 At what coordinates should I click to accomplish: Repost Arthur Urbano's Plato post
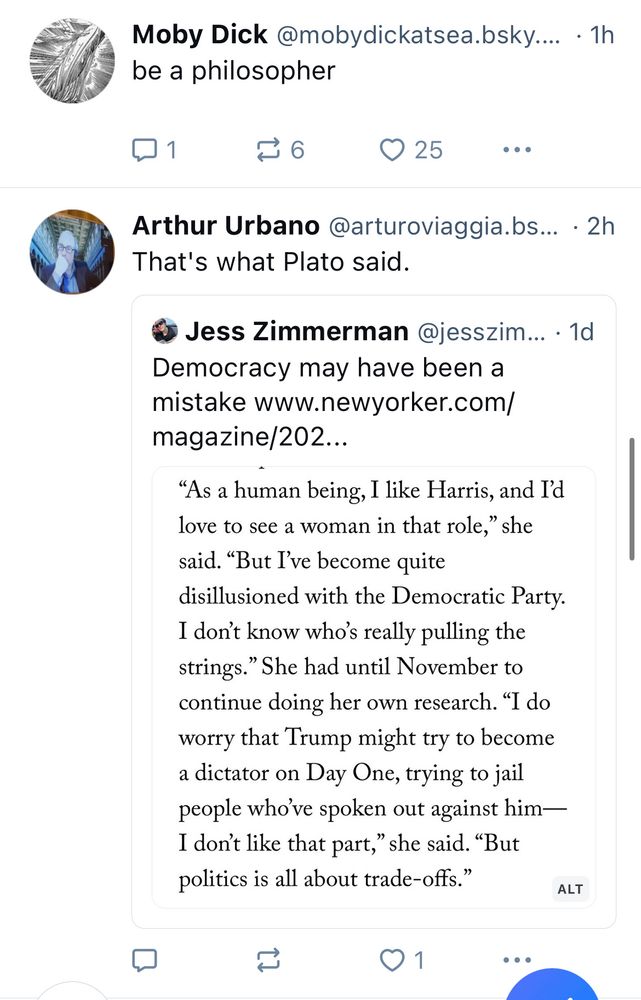(x=269, y=960)
